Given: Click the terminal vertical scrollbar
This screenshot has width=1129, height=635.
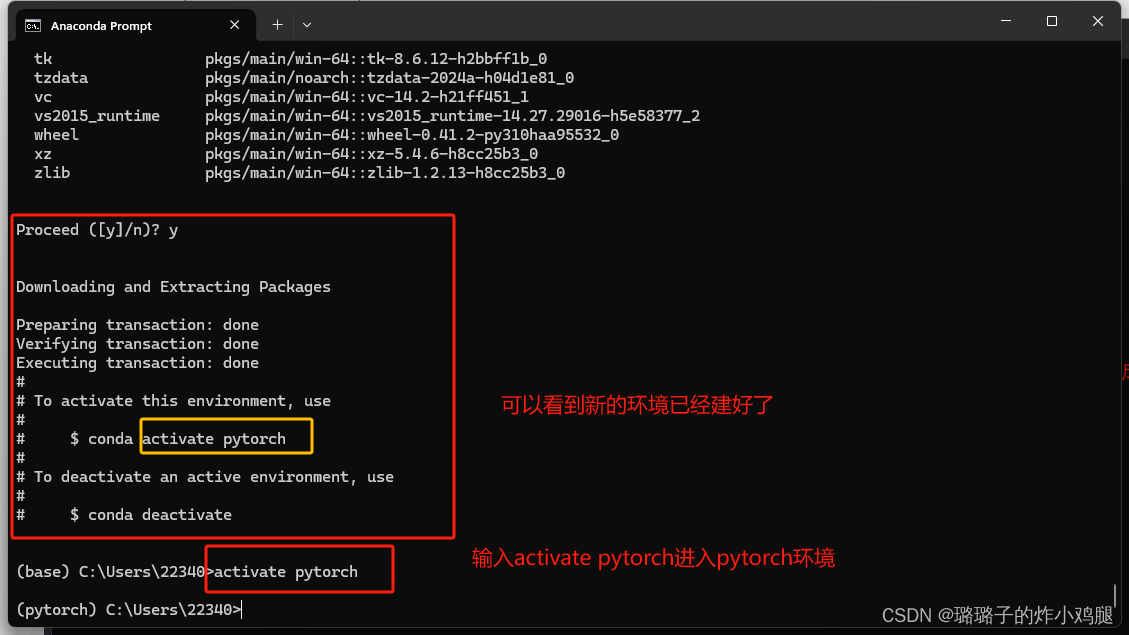Looking at the screenshot, I should (x=1115, y=595).
